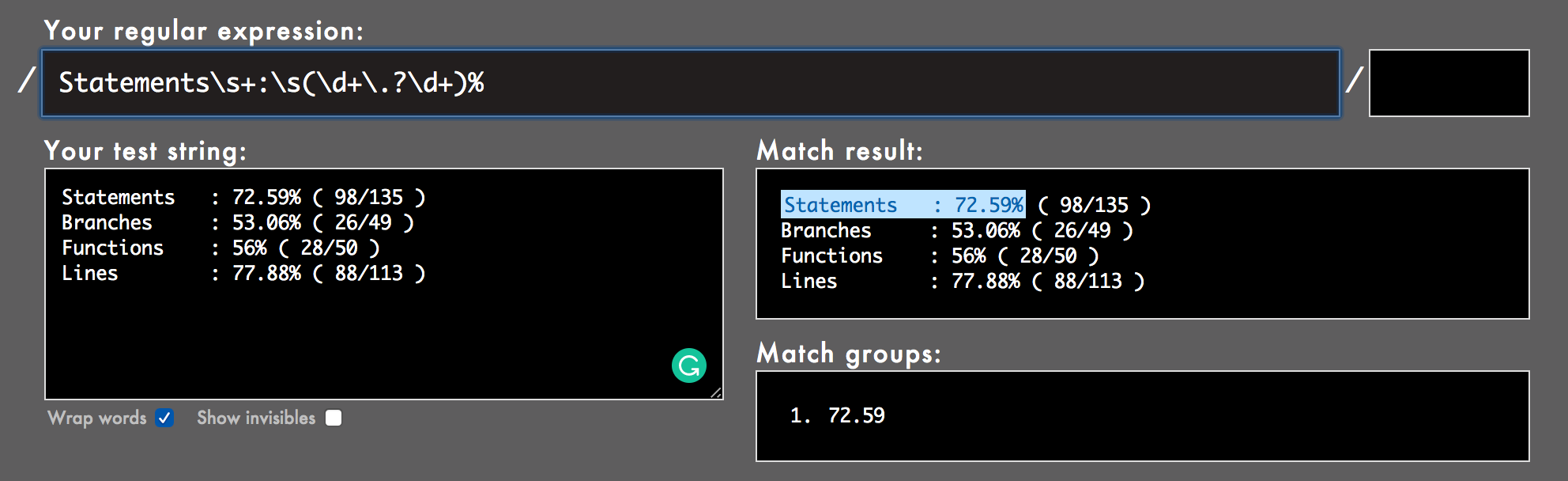1568x481 pixels.
Task: Click the 'Lines' row in Match result
Action: [x=962, y=281]
